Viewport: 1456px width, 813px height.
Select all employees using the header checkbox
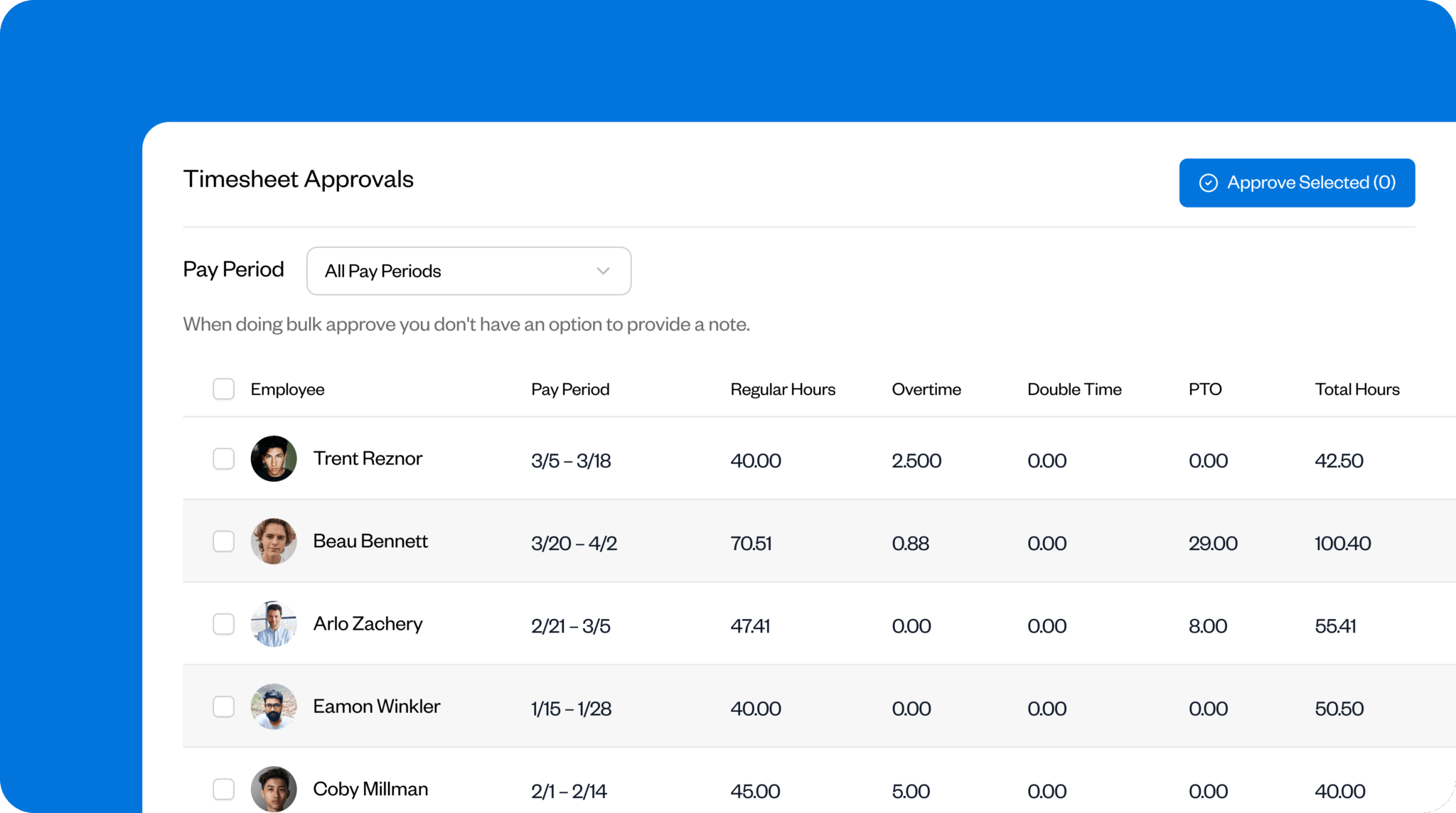[223, 389]
